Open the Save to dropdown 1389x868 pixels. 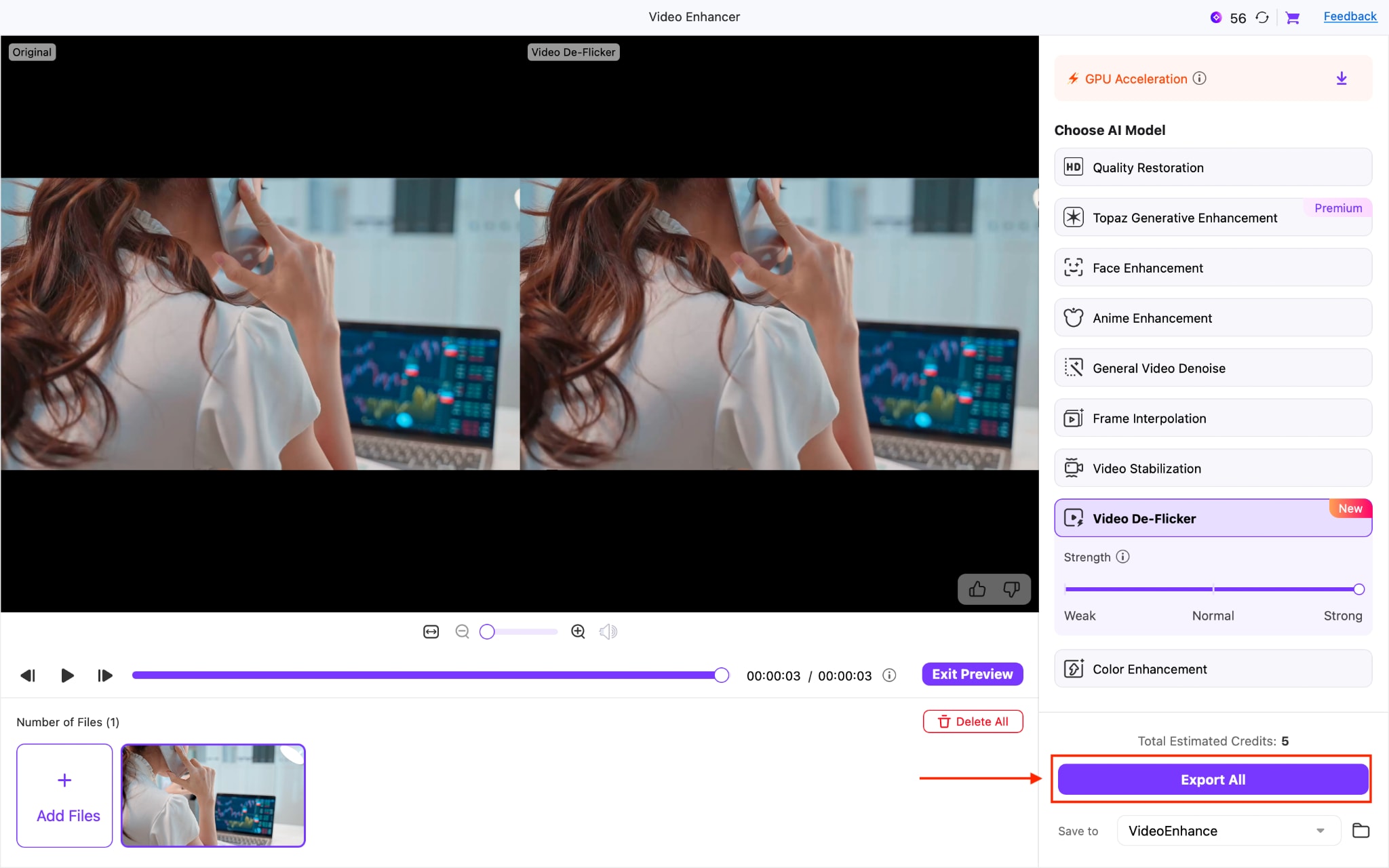tap(1228, 831)
